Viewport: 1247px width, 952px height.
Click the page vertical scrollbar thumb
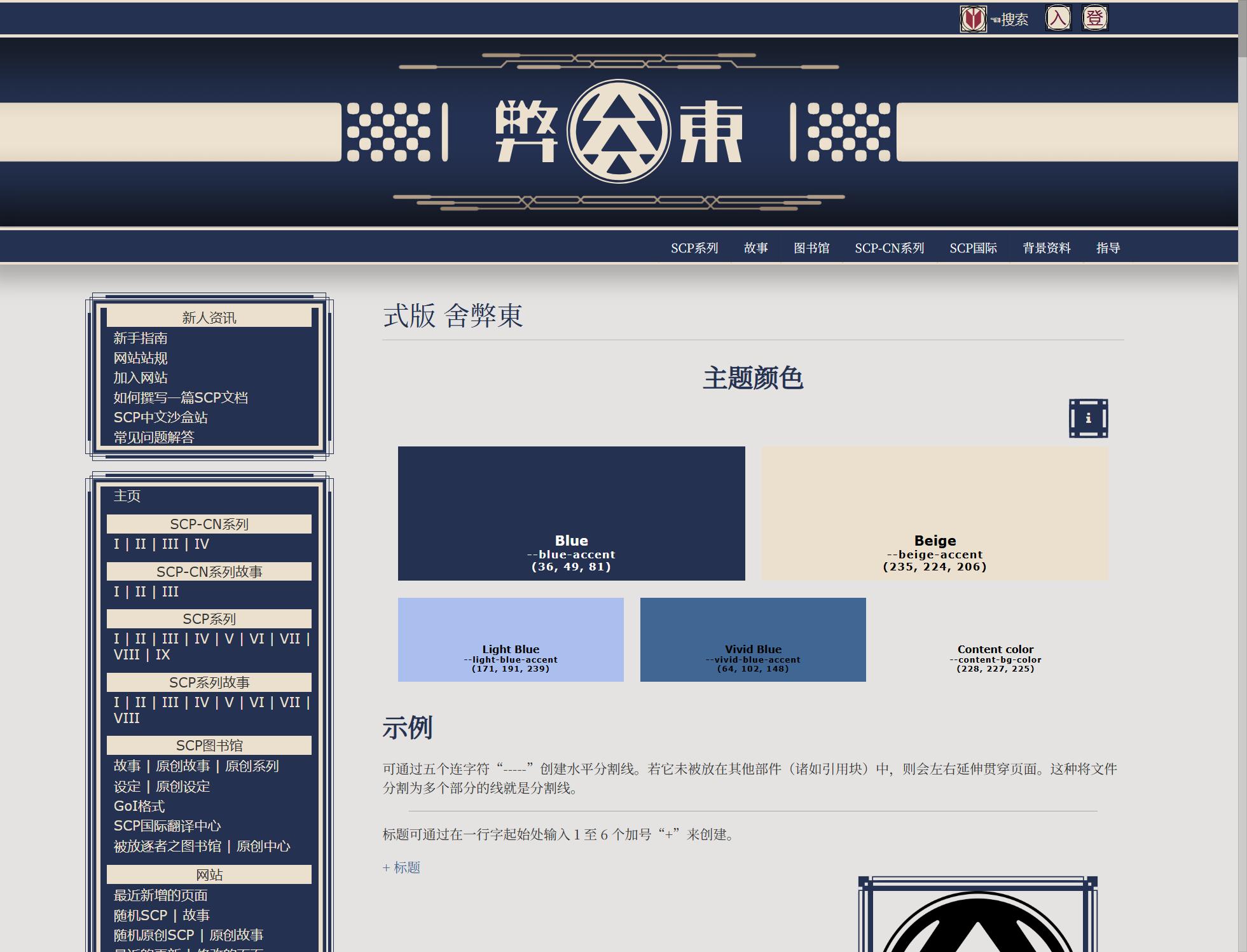1242,29
